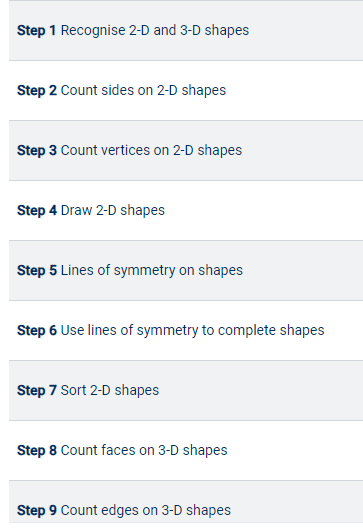The image size is (363, 532).
Task: Select Step 6 Use lines of symmetry row
Action: coord(186,330)
